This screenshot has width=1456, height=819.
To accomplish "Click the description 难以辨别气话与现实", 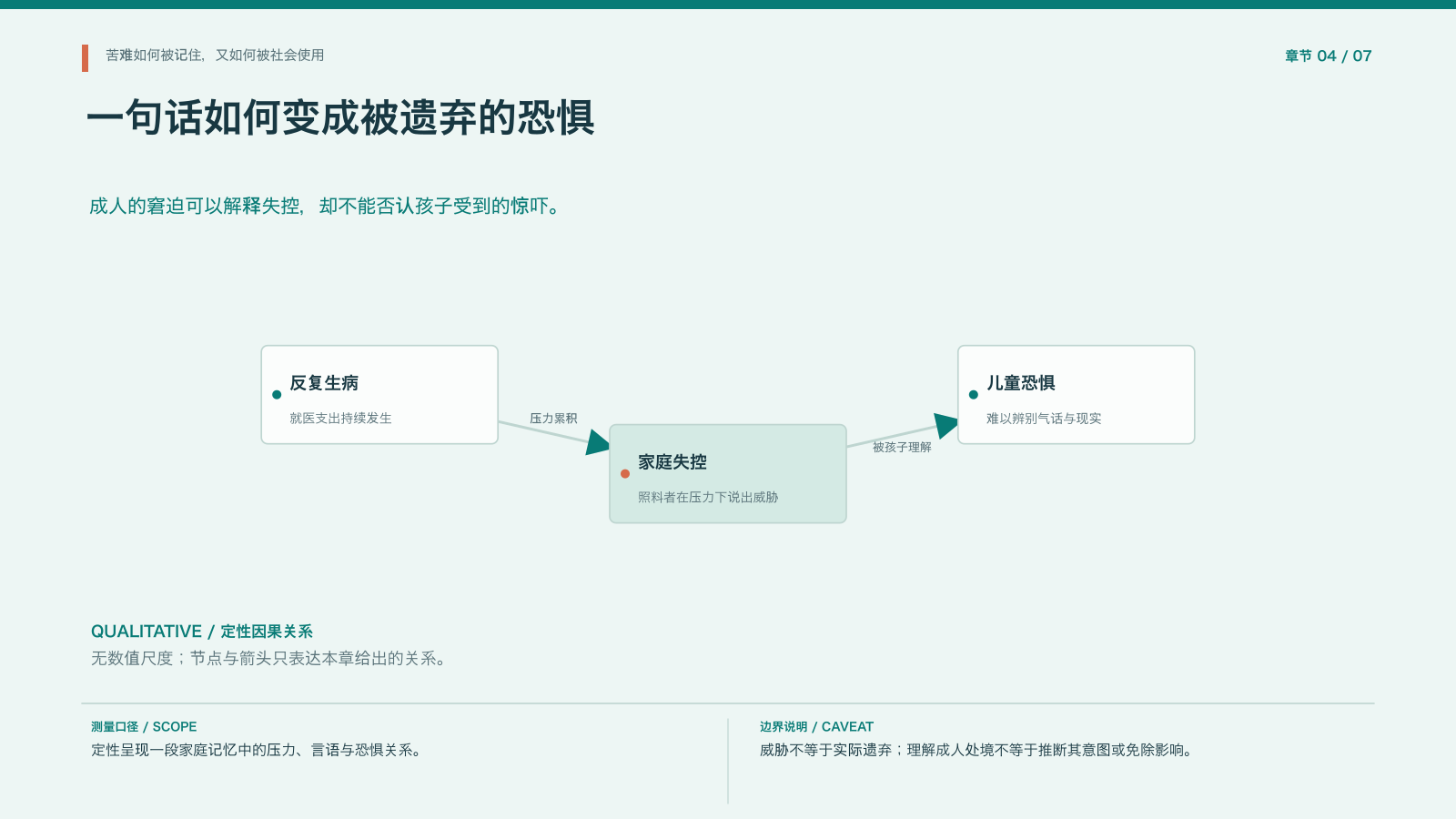I will [x=1044, y=419].
